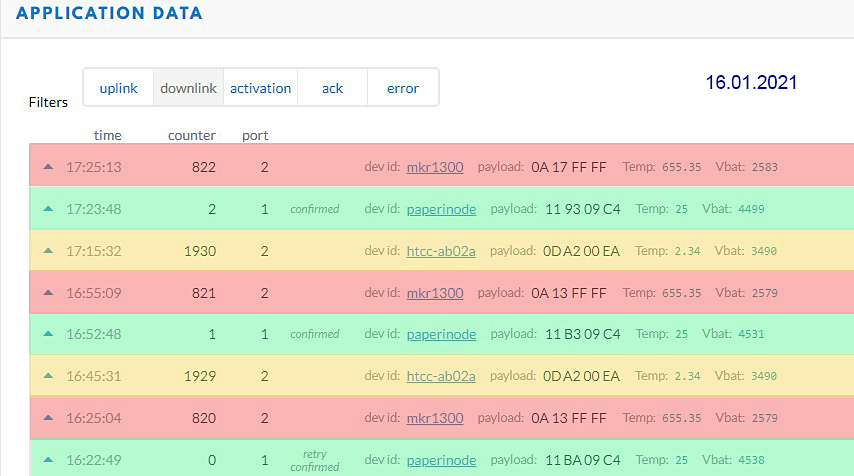Image resolution: width=854 pixels, height=476 pixels.
Task: Toggle the downlink filter
Action: pyautogui.click(x=189, y=88)
